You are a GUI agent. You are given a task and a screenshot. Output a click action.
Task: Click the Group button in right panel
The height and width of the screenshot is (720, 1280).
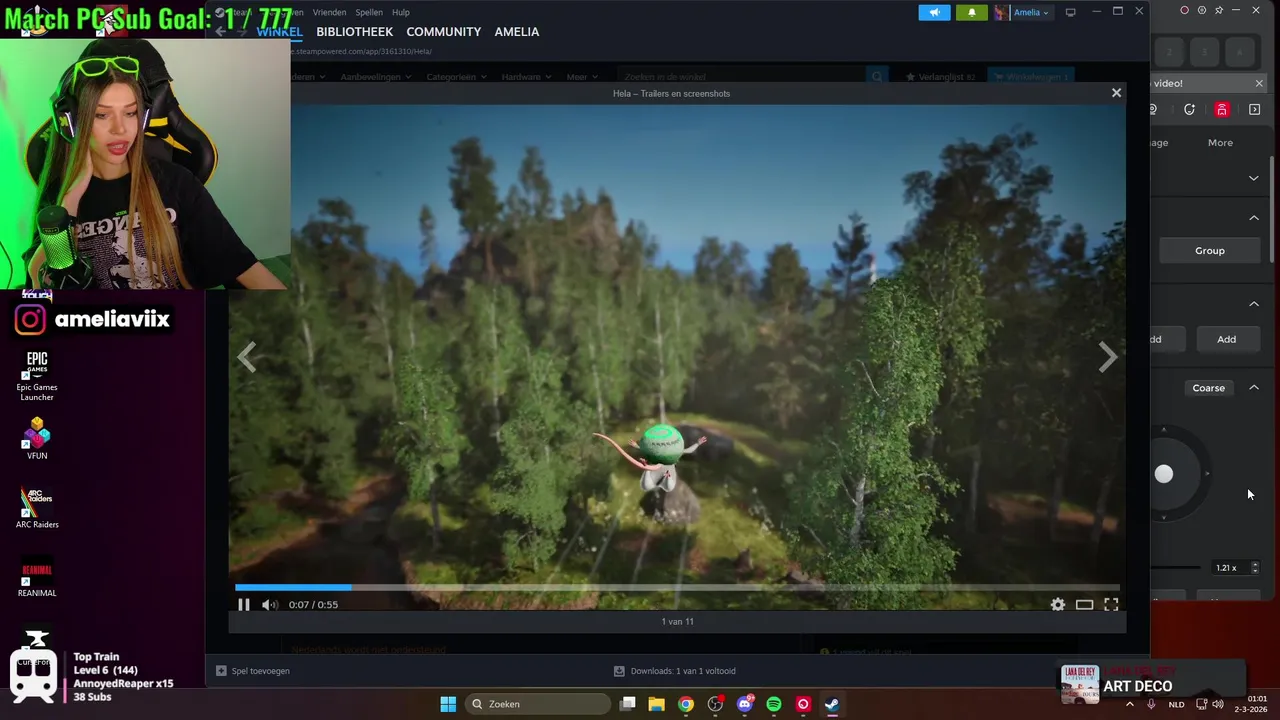[x=1209, y=250]
